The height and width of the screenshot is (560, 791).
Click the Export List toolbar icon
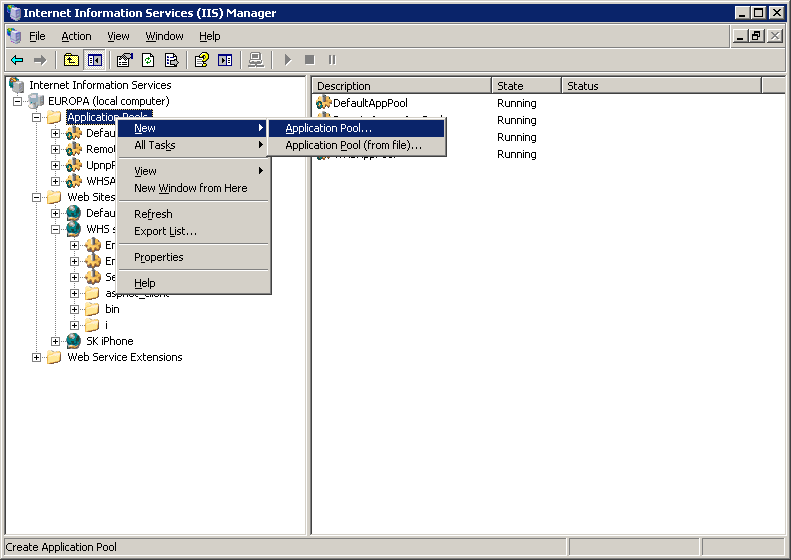(172, 61)
